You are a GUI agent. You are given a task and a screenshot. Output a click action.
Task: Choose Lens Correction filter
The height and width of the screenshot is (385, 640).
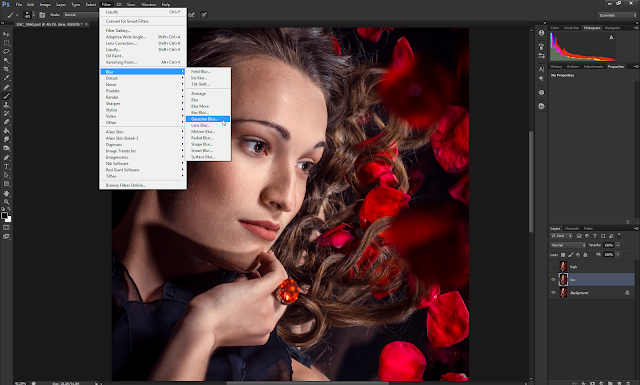(x=143, y=43)
